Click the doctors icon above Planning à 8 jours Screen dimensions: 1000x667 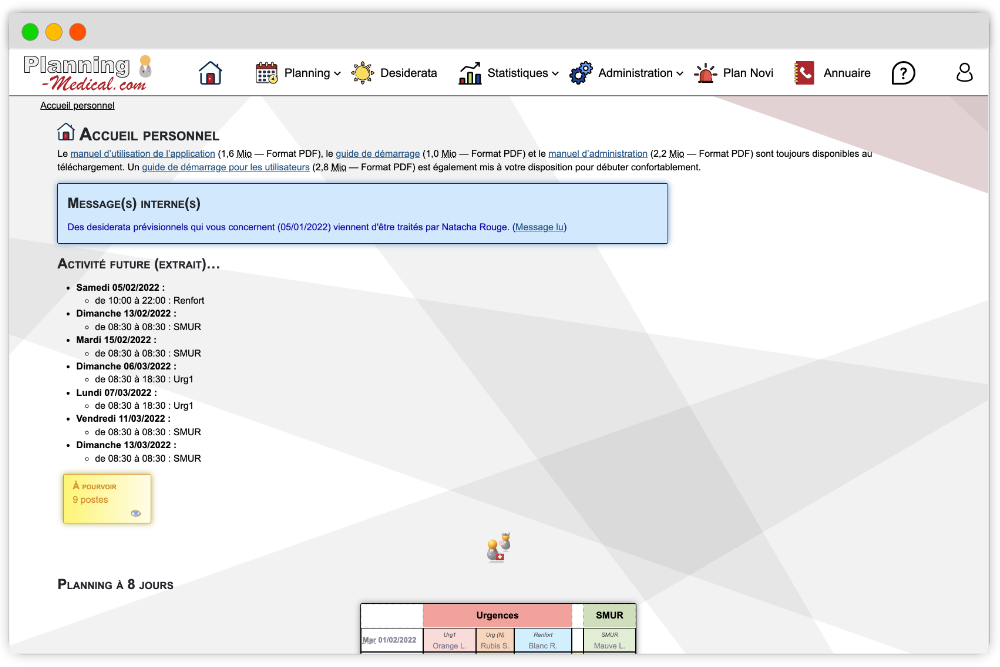(x=499, y=546)
